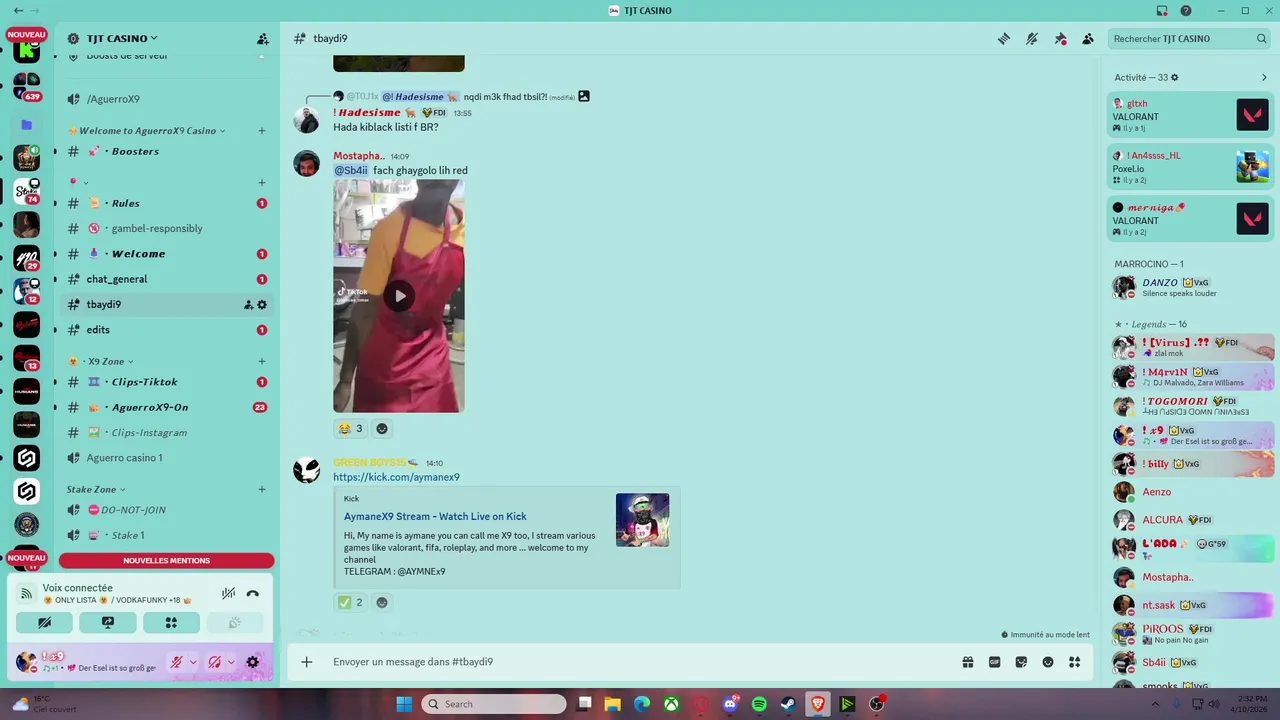This screenshot has width=1280, height=720.
Task: Show hidden system tray icons
Action: click(x=1153, y=704)
